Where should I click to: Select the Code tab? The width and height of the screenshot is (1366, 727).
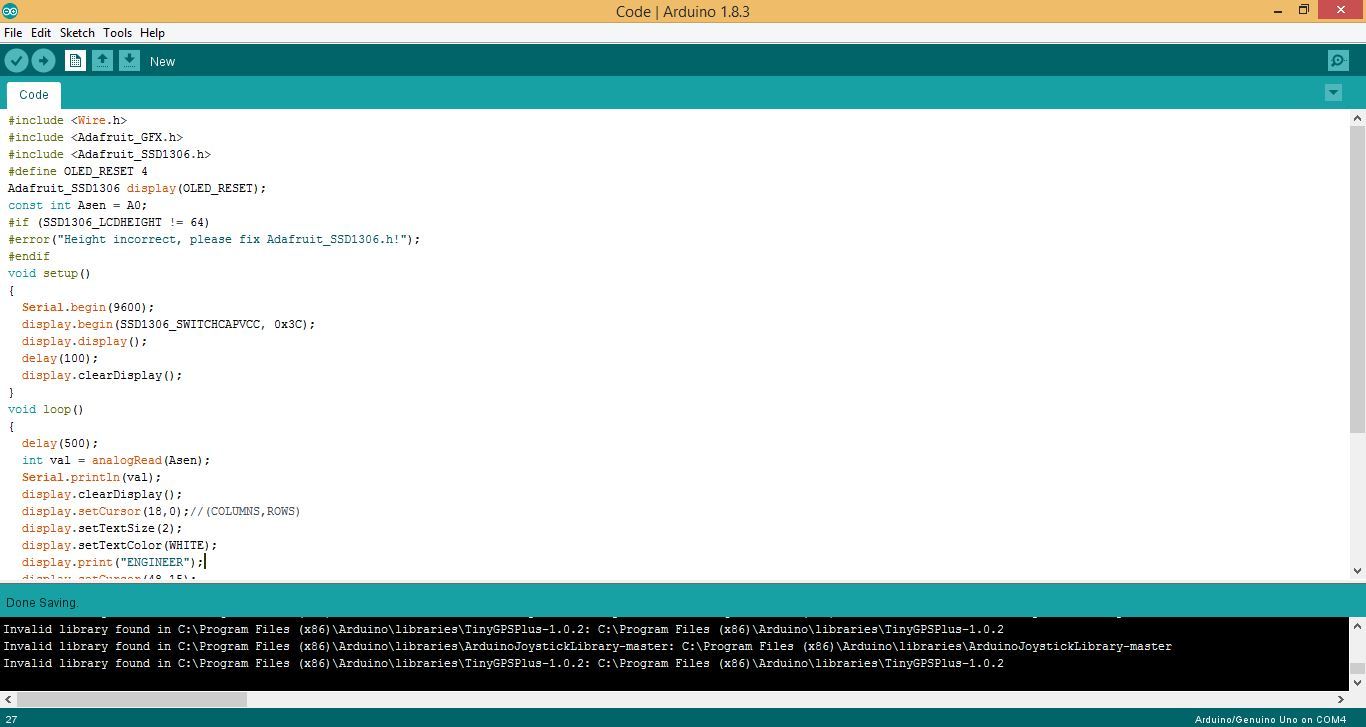(x=33, y=94)
